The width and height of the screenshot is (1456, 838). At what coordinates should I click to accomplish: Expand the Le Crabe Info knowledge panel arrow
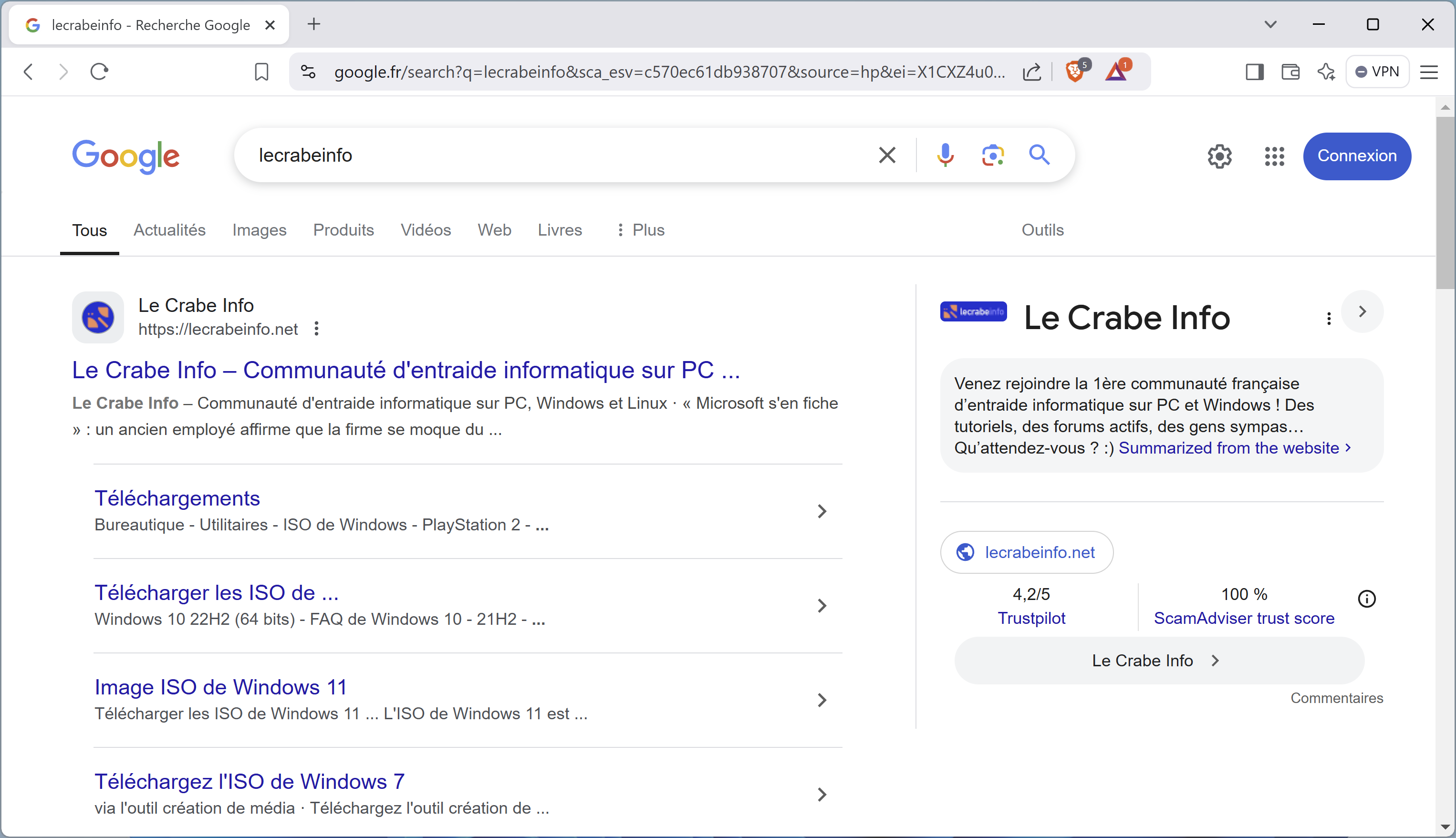(x=1362, y=311)
